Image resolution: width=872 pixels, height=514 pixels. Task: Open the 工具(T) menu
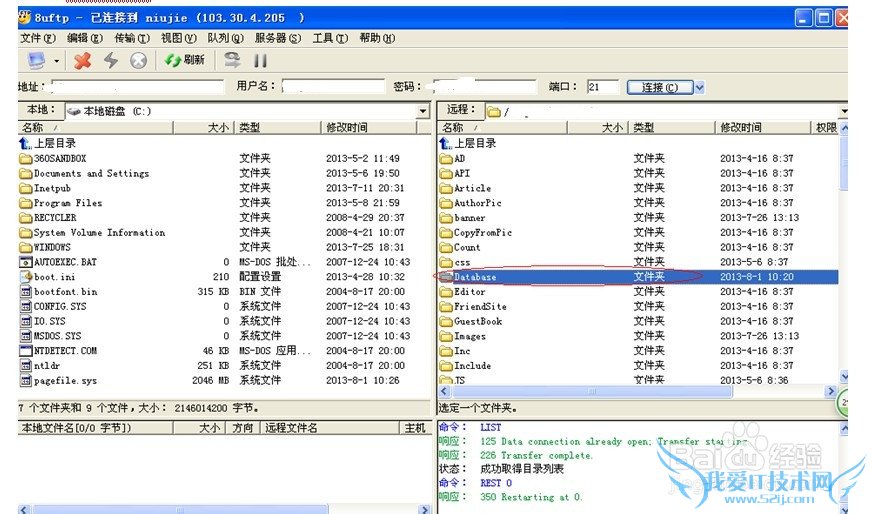pos(330,38)
